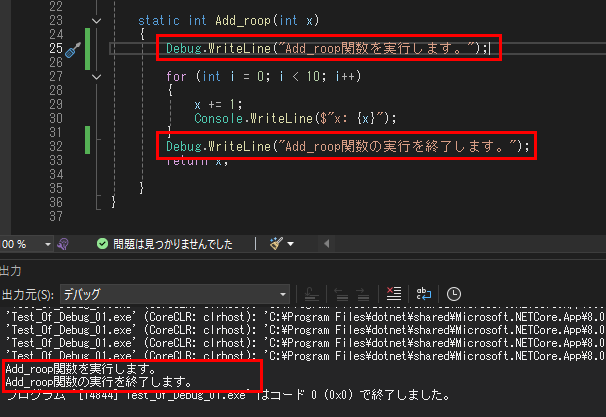Click the screwdriver quick actions icon on line 25
The height and width of the screenshot is (417, 606).
(x=72, y=50)
